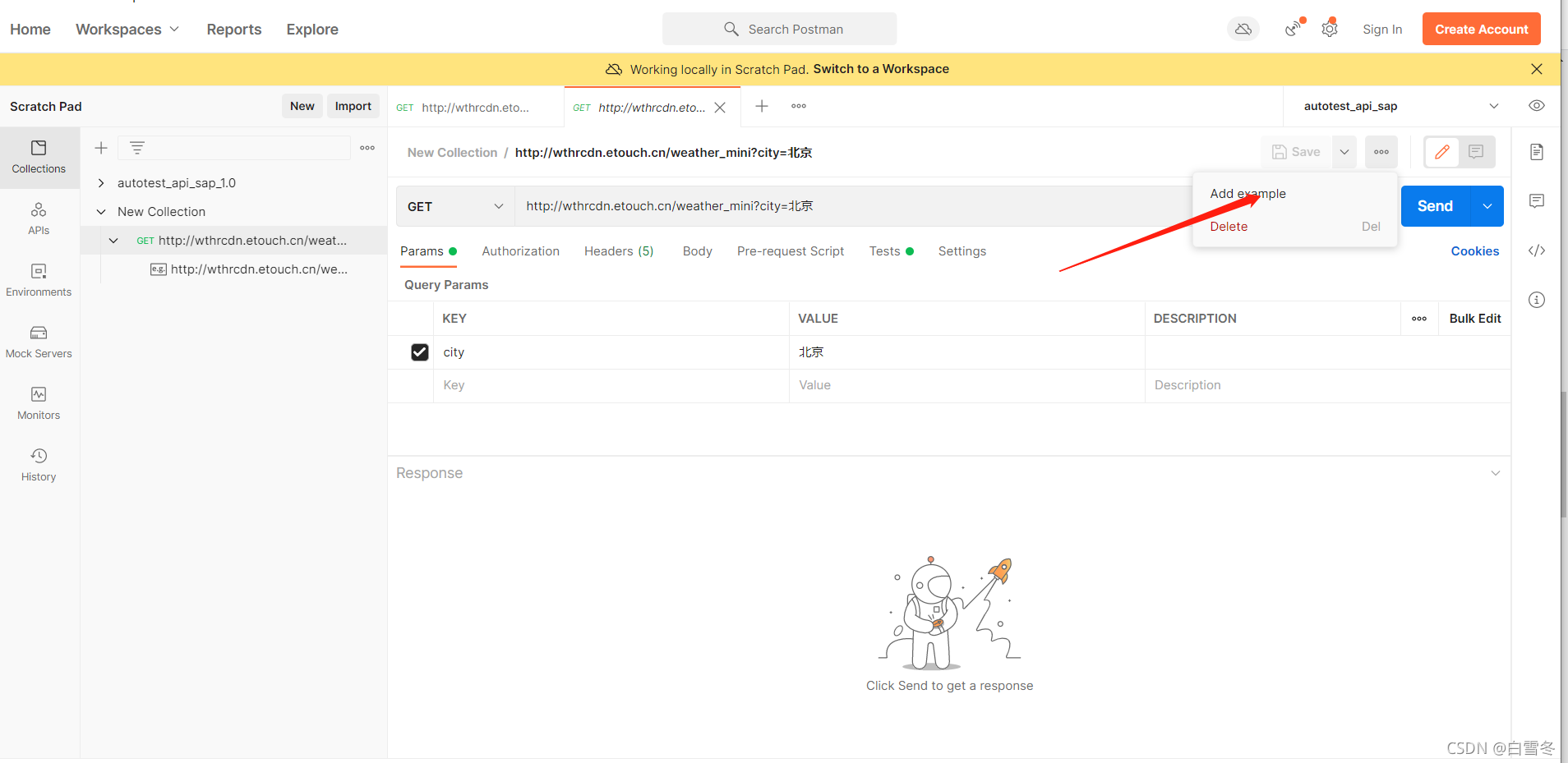Open the Mock Servers sidebar panel
Screen dimensions: 1568x763
[39, 342]
